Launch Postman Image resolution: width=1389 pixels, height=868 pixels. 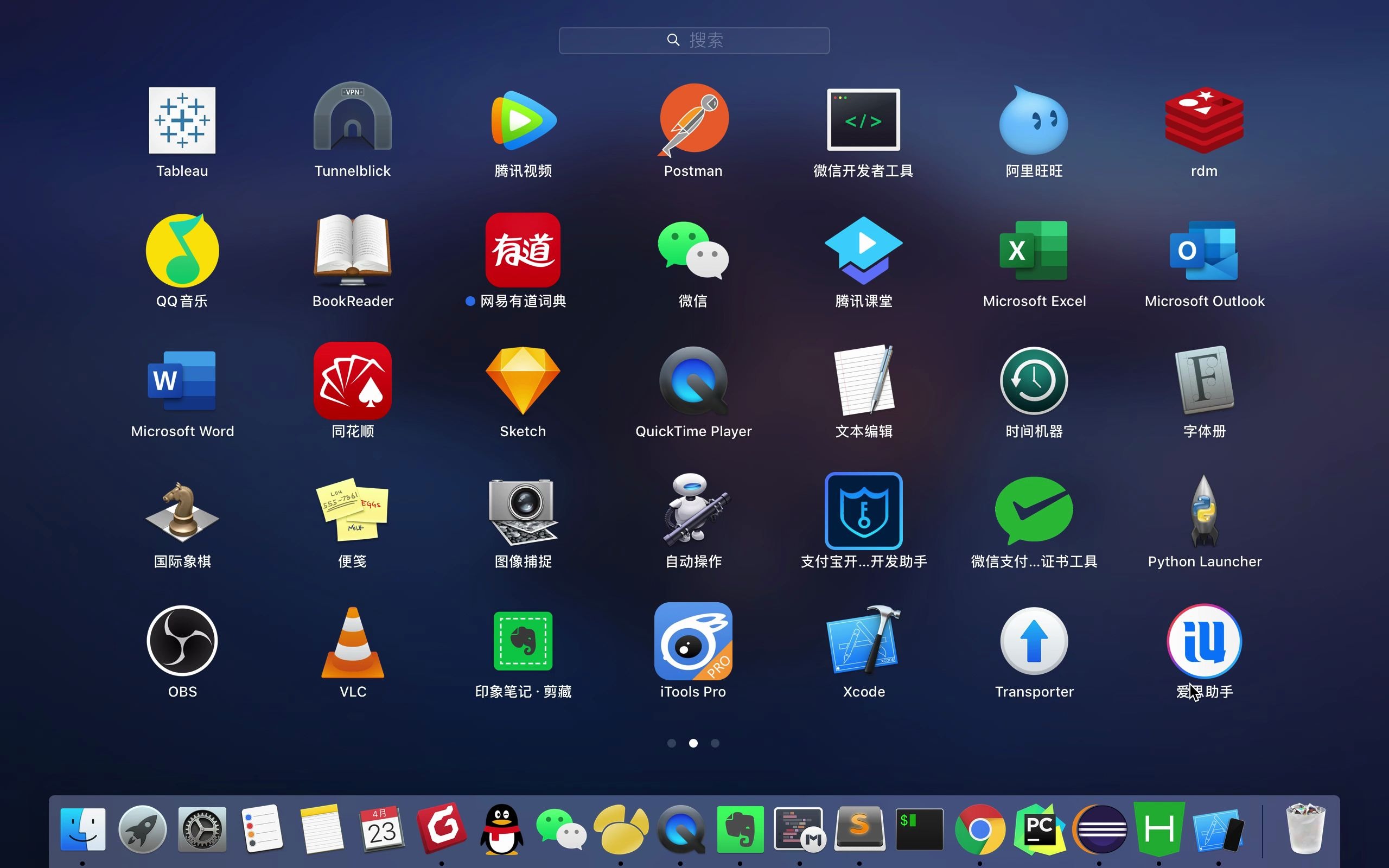point(693,119)
